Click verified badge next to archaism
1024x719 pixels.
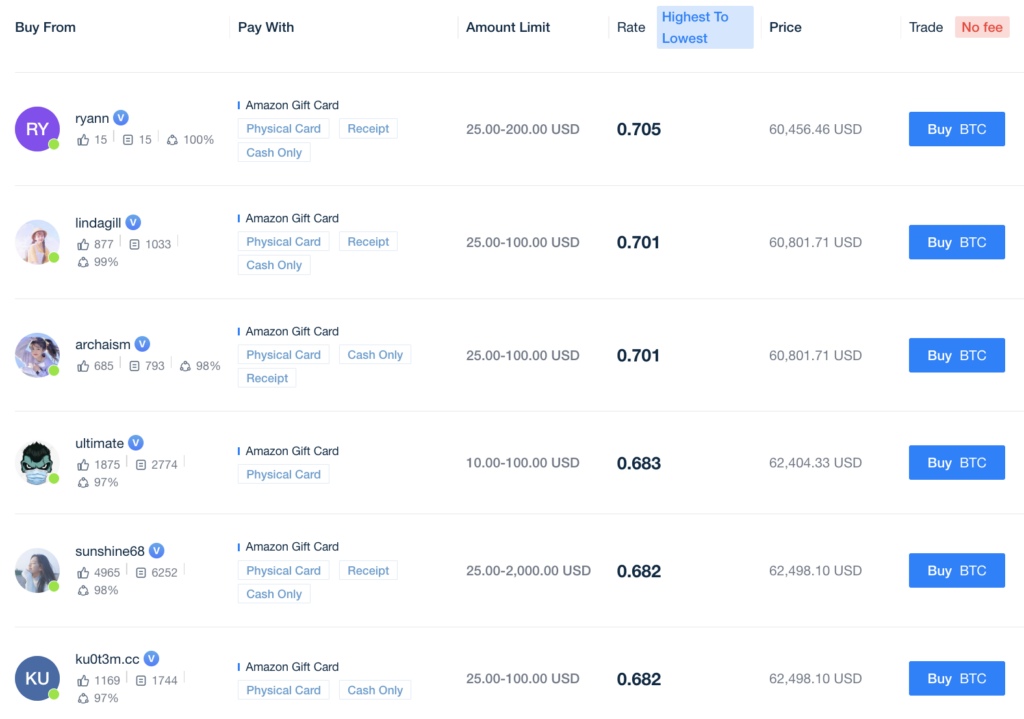142,344
